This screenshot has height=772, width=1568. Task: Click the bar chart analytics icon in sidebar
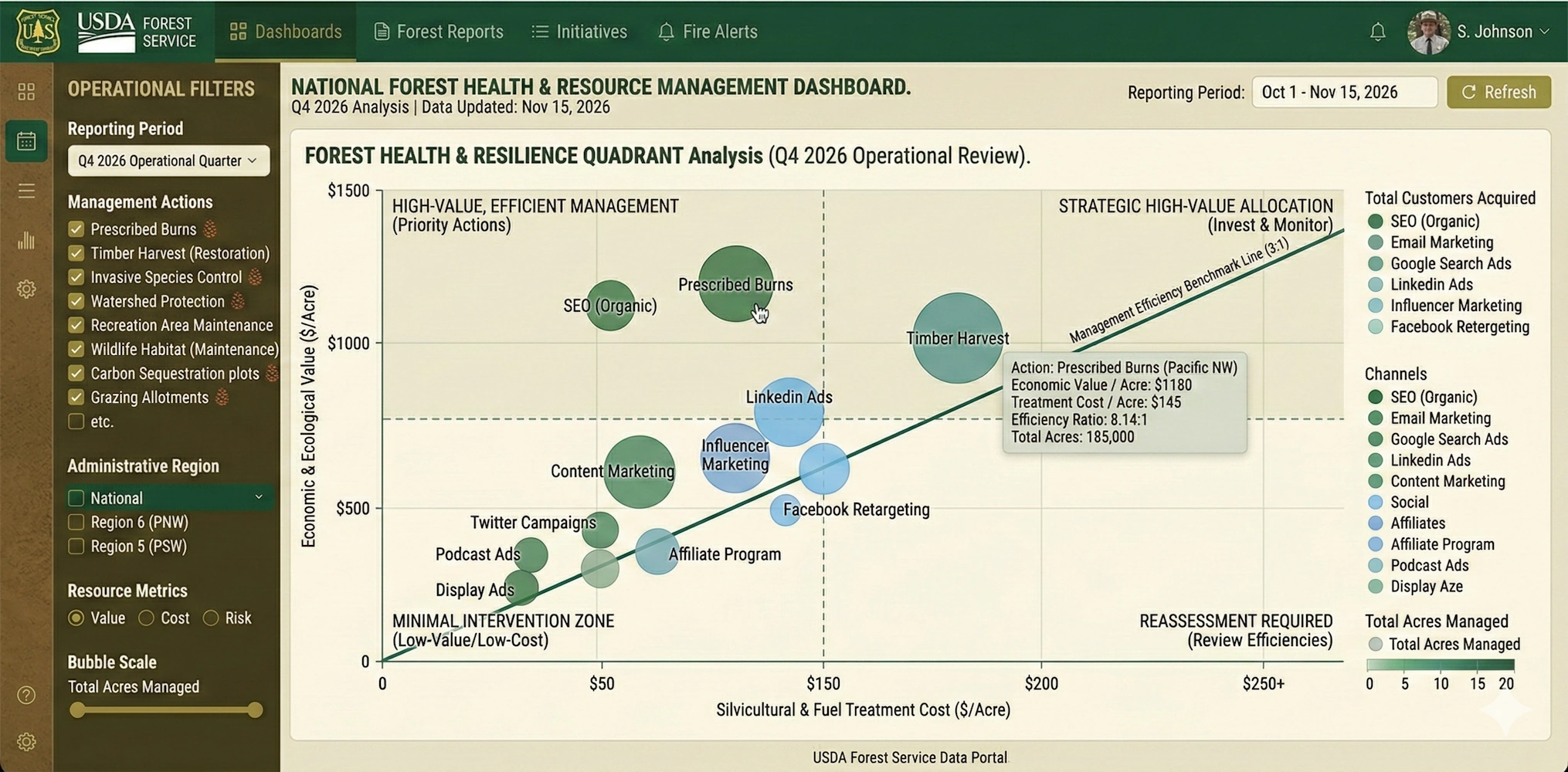click(x=27, y=241)
